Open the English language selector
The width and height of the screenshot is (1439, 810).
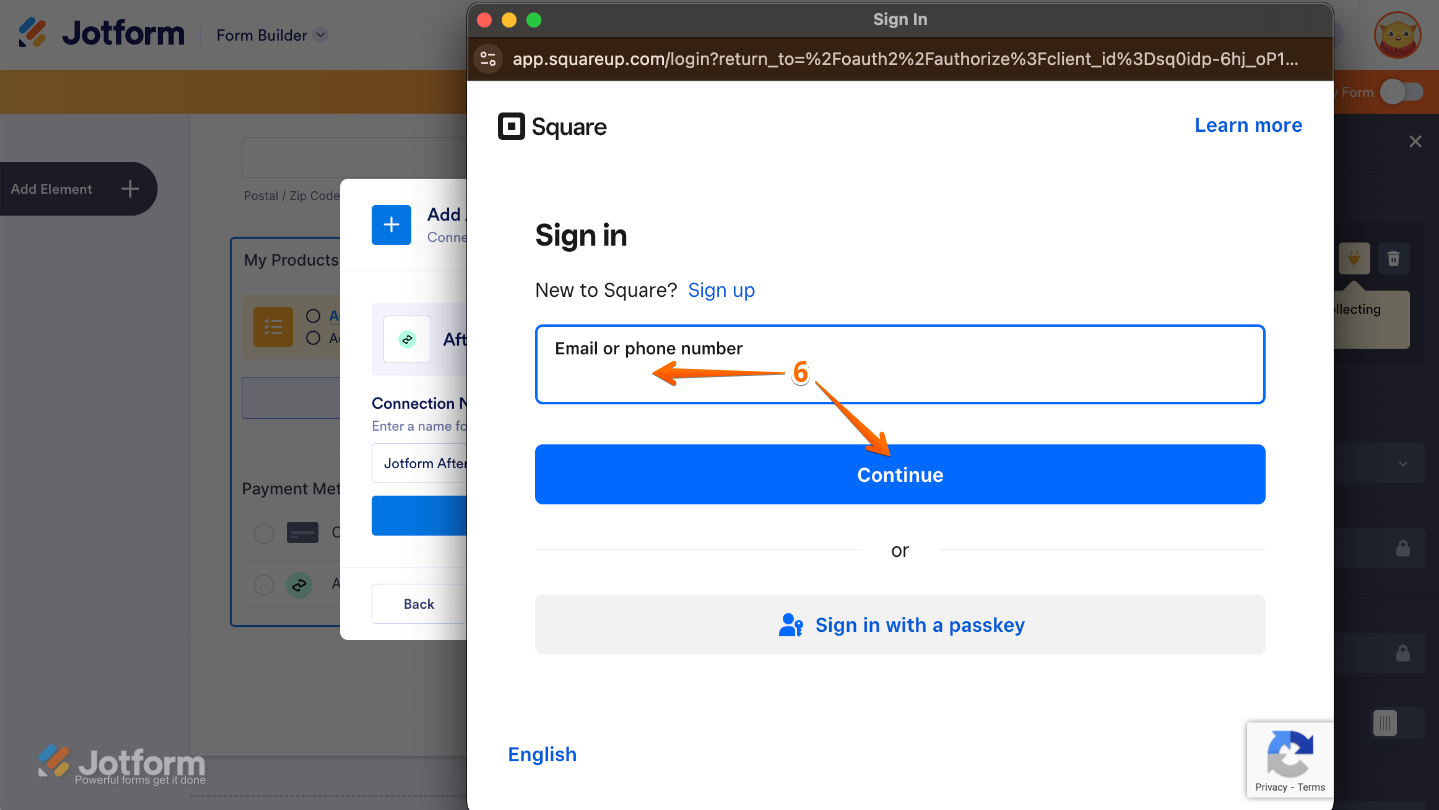click(x=542, y=754)
